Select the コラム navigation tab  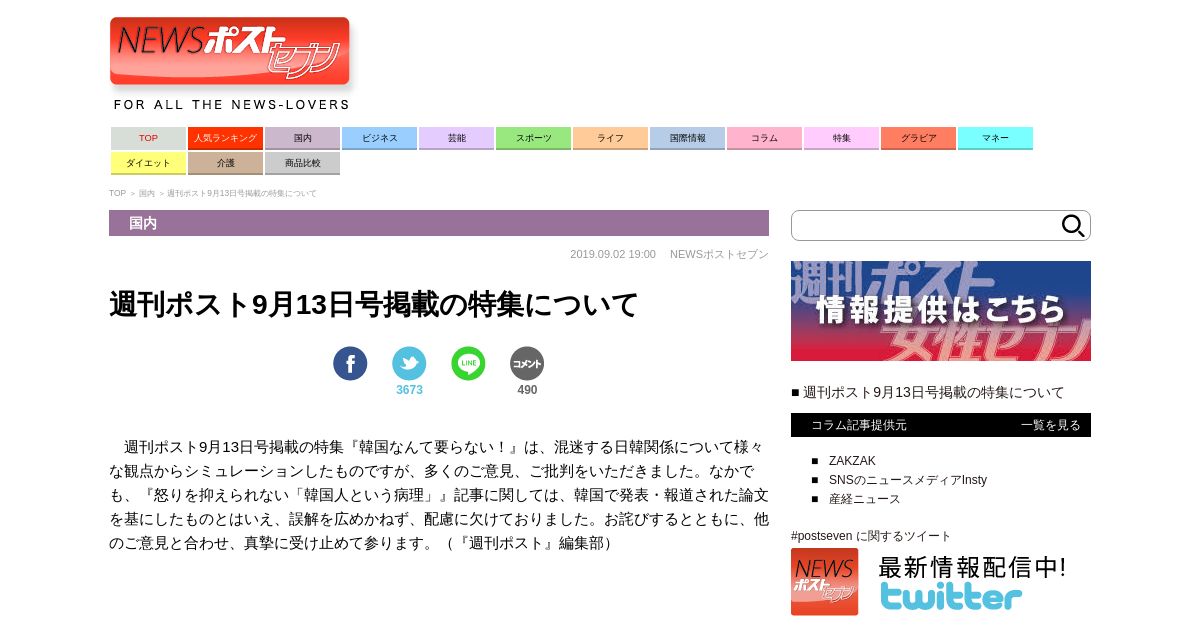pos(764,138)
